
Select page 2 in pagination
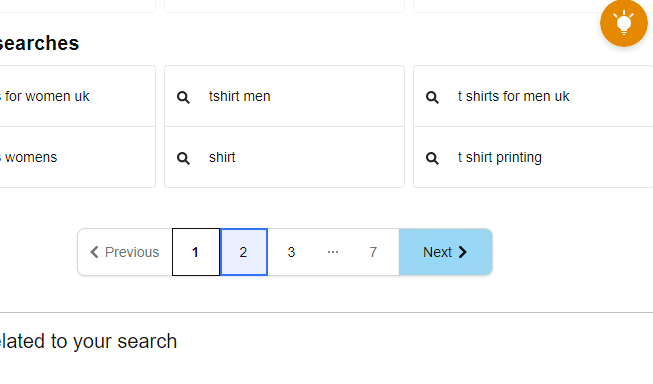244,252
